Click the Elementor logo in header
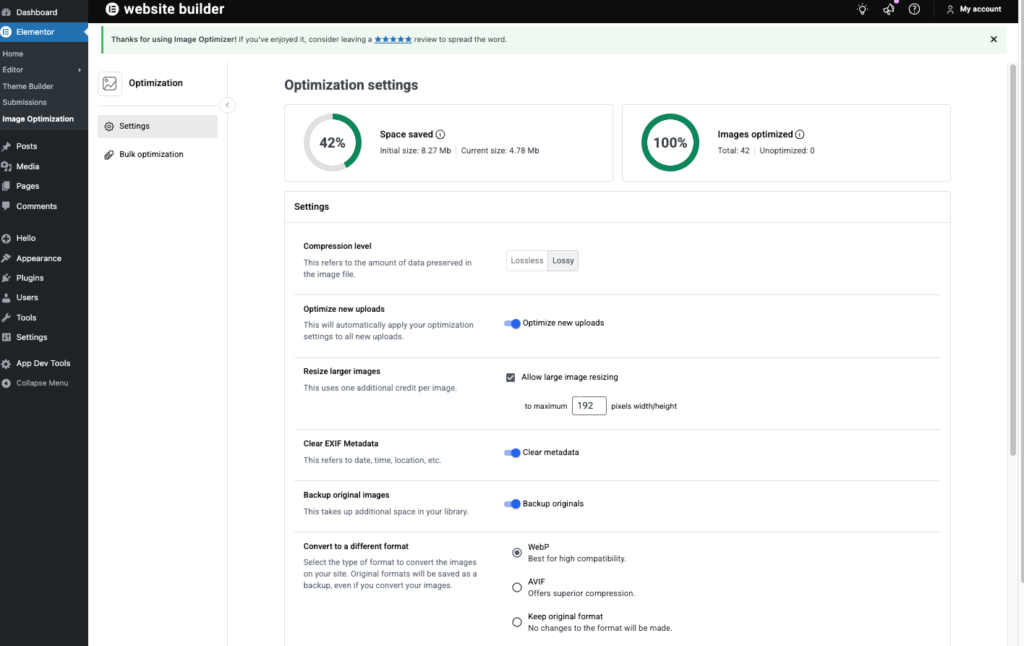The width and height of the screenshot is (1024, 646). 112,9
